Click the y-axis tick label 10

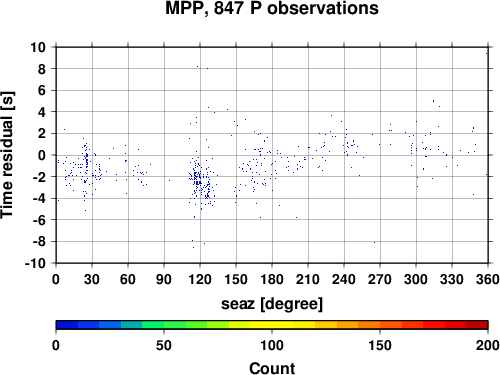pyautogui.click(x=38, y=47)
